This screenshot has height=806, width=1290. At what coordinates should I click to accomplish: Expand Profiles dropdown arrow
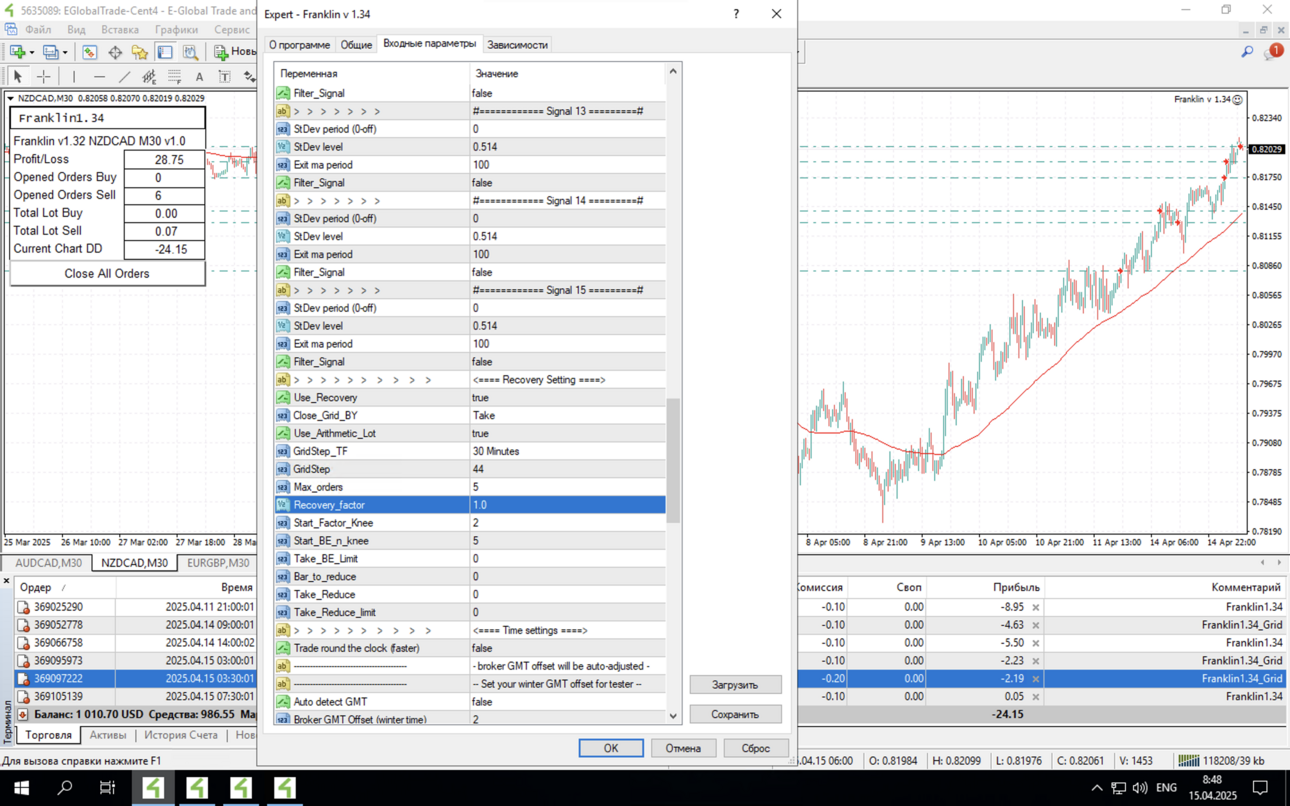[65, 52]
